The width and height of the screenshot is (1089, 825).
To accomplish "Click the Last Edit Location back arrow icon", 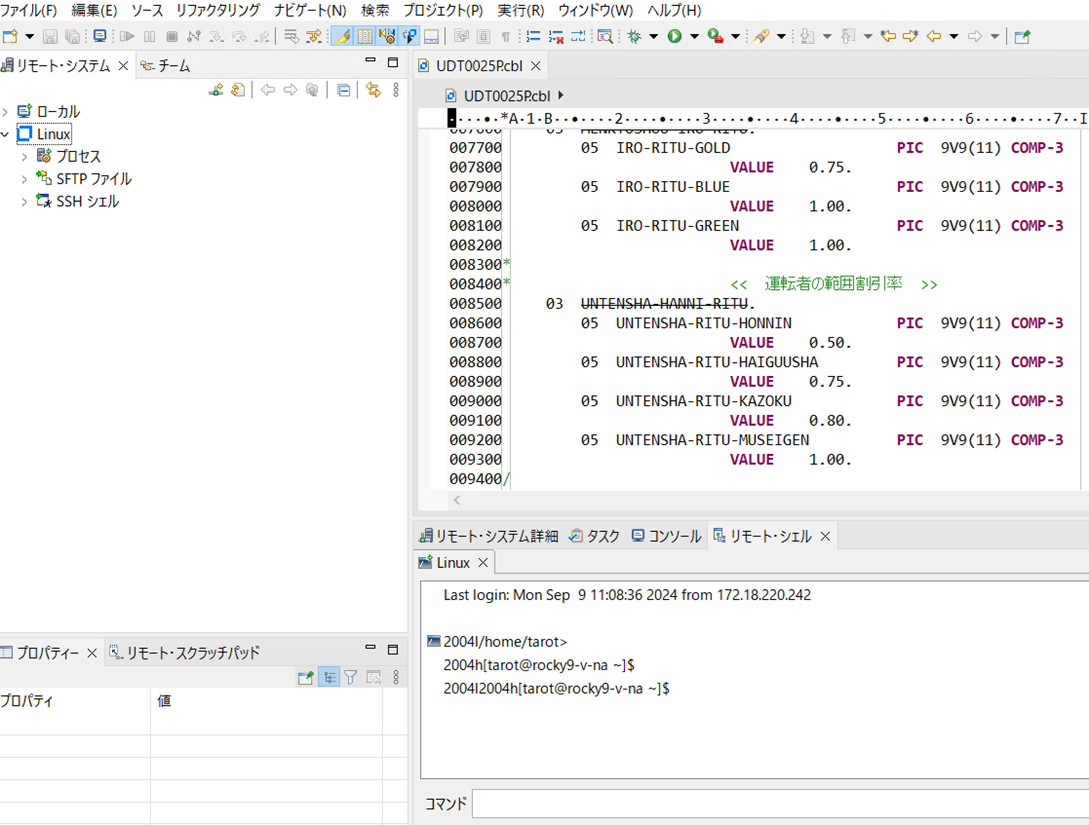I will tap(888, 36).
